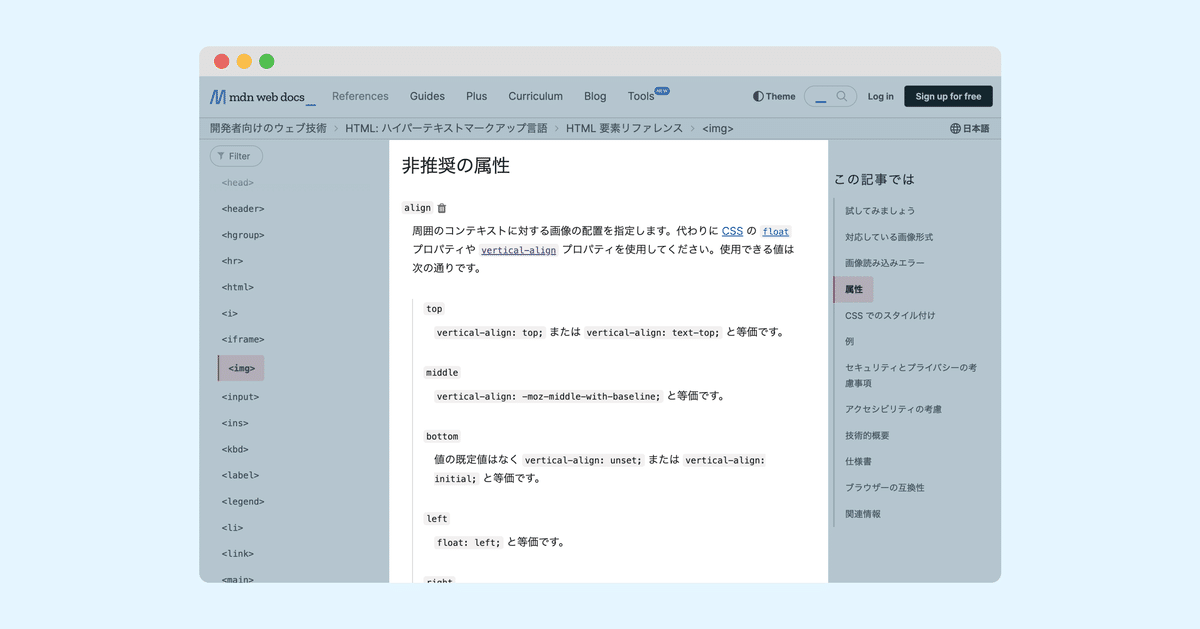Screen dimensions: 1200x629
Task: Select <iframe> in the element sidebar
Action: pos(241,339)
